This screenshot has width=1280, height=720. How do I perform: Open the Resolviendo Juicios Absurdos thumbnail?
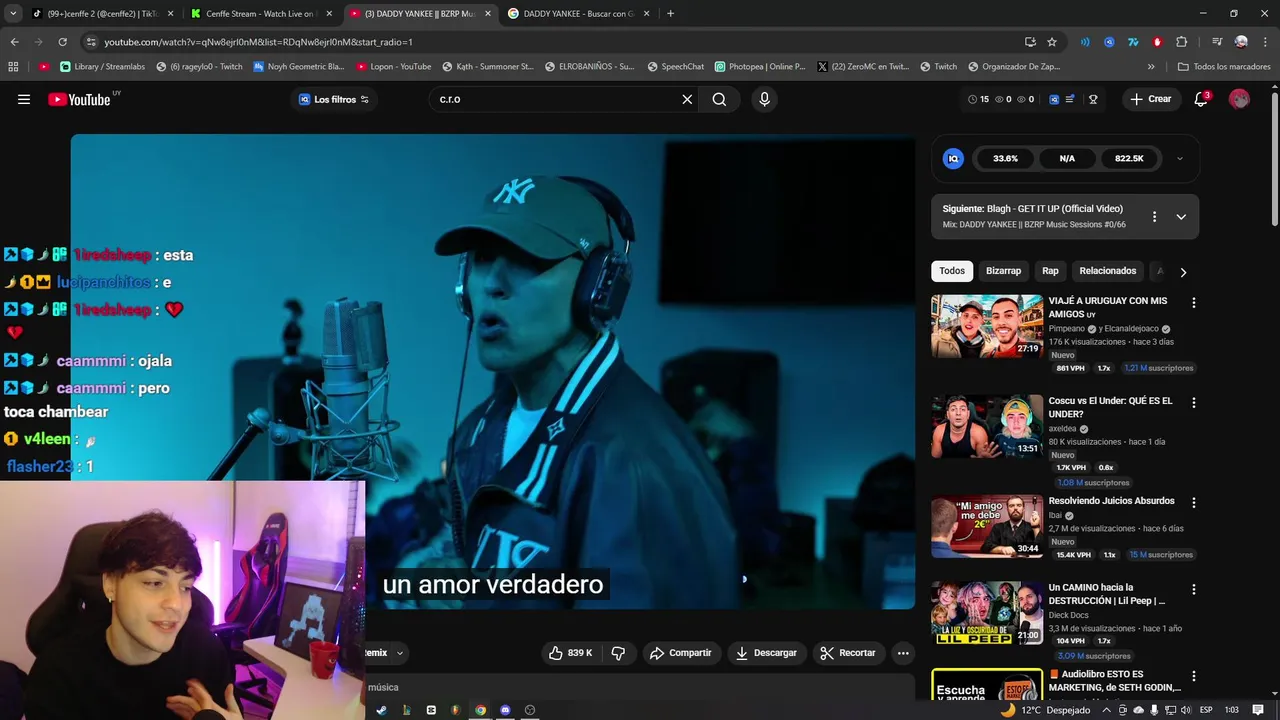(x=987, y=526)
